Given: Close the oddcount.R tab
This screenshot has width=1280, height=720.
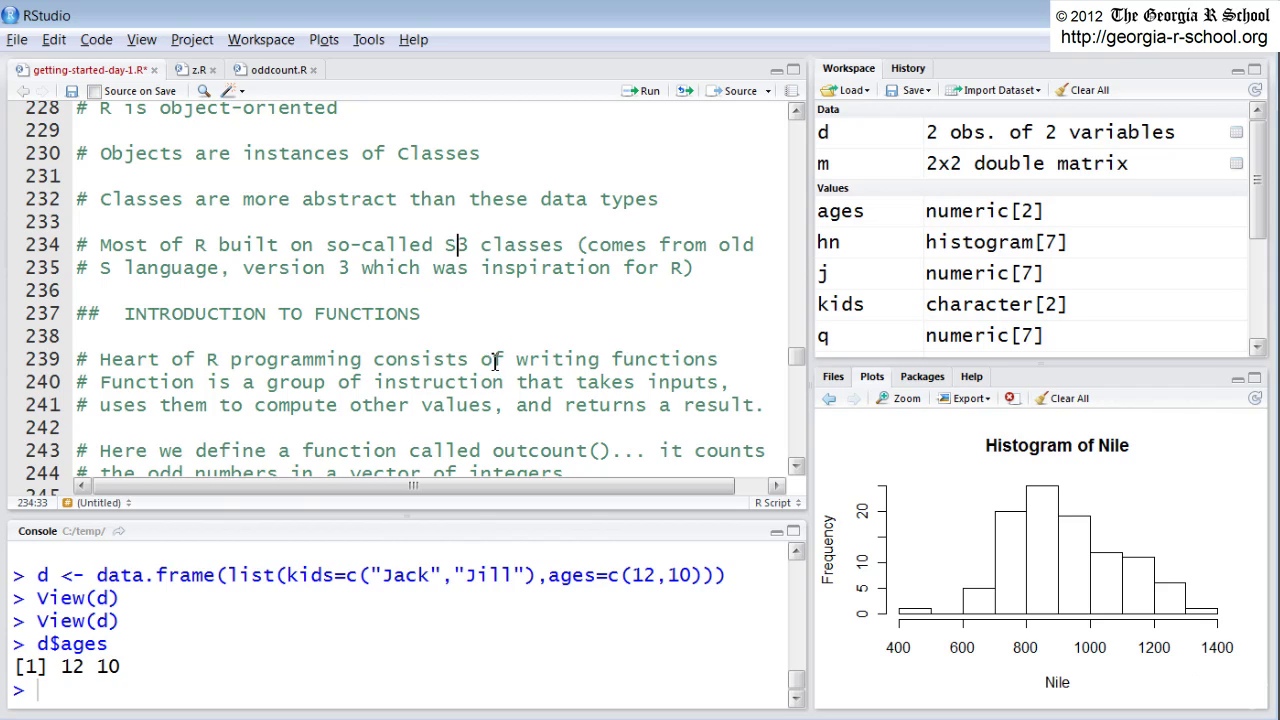Looking at the screenshot, I should (x=314, y=71).
